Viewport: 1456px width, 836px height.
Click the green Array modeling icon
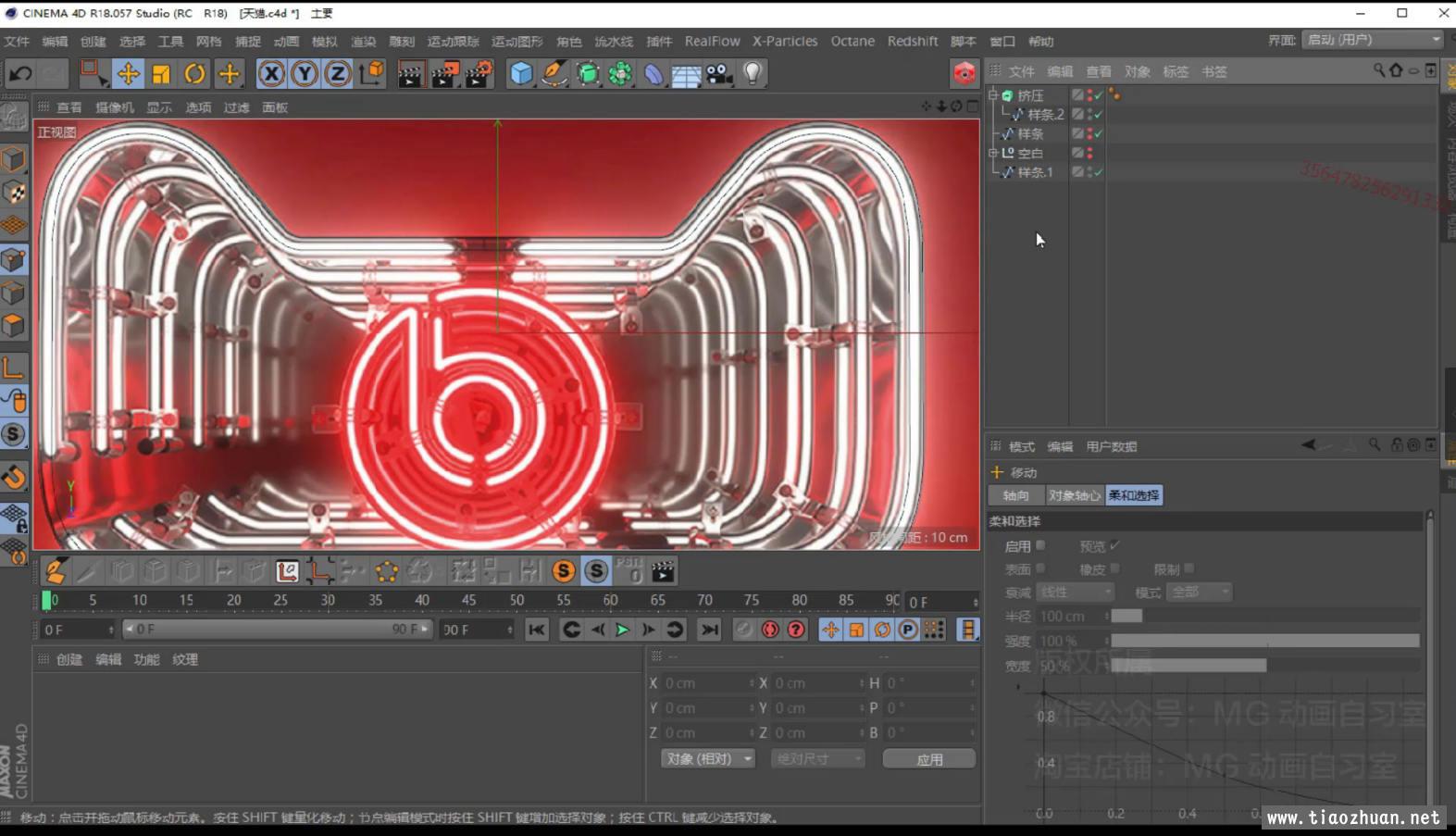tap(620, 73)
